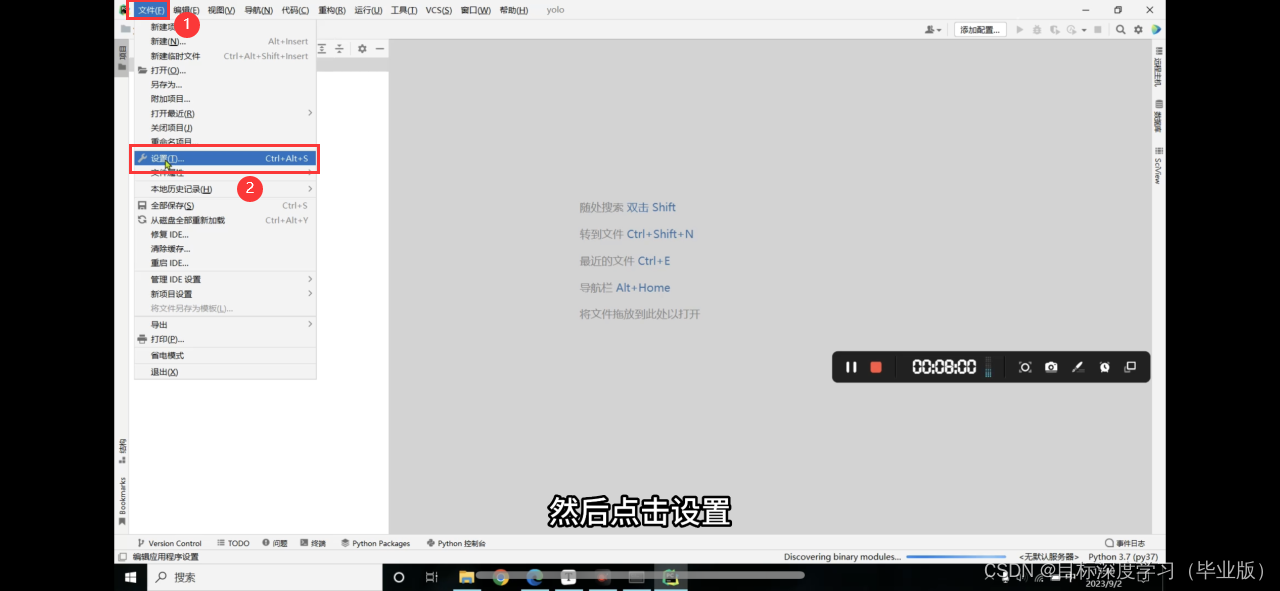
Task: Select 退出(X) menu entry
Action: [x=225, y=372]
